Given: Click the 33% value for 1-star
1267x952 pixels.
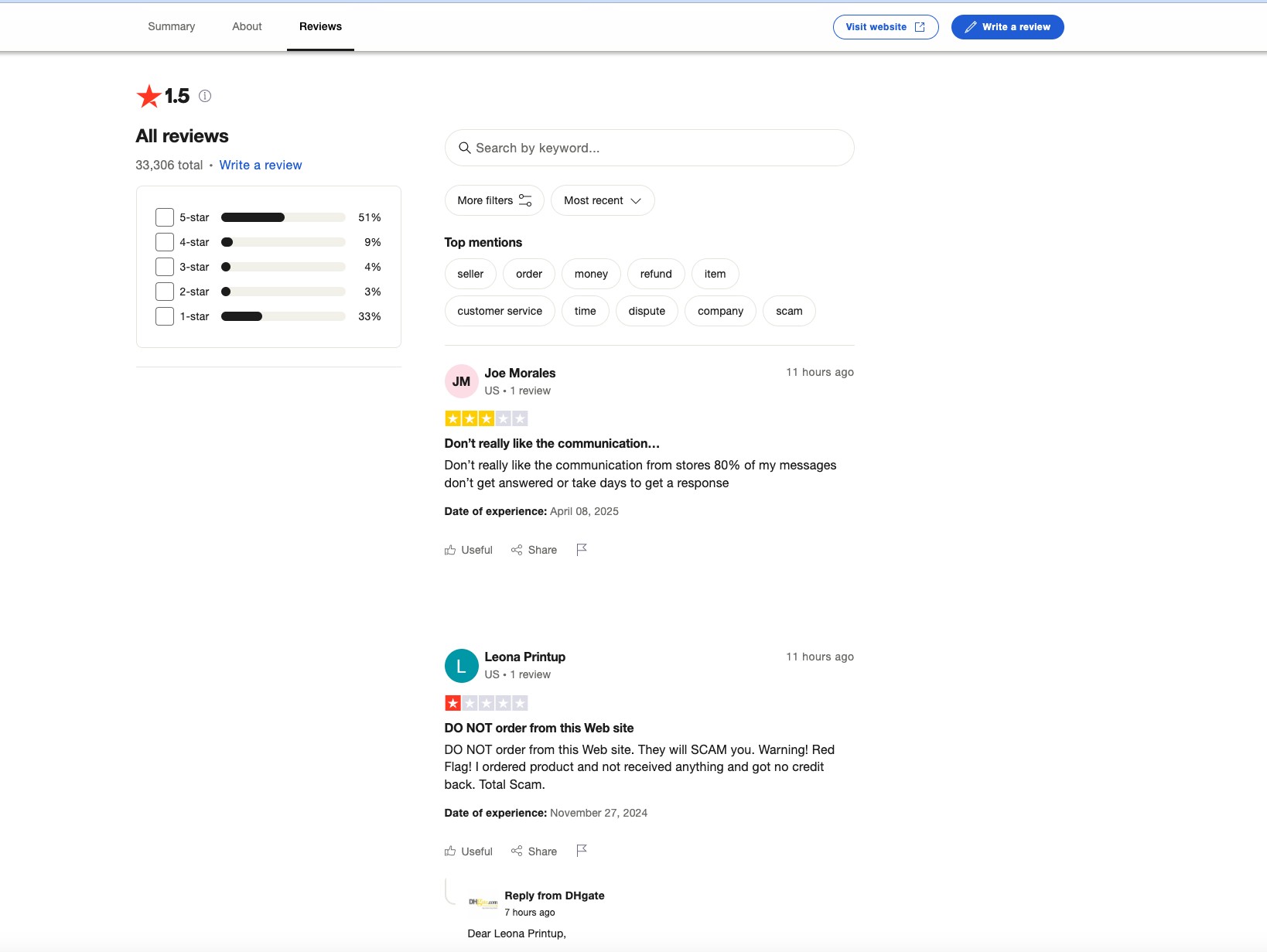Looking at the screenshot, I should [370, 316].
